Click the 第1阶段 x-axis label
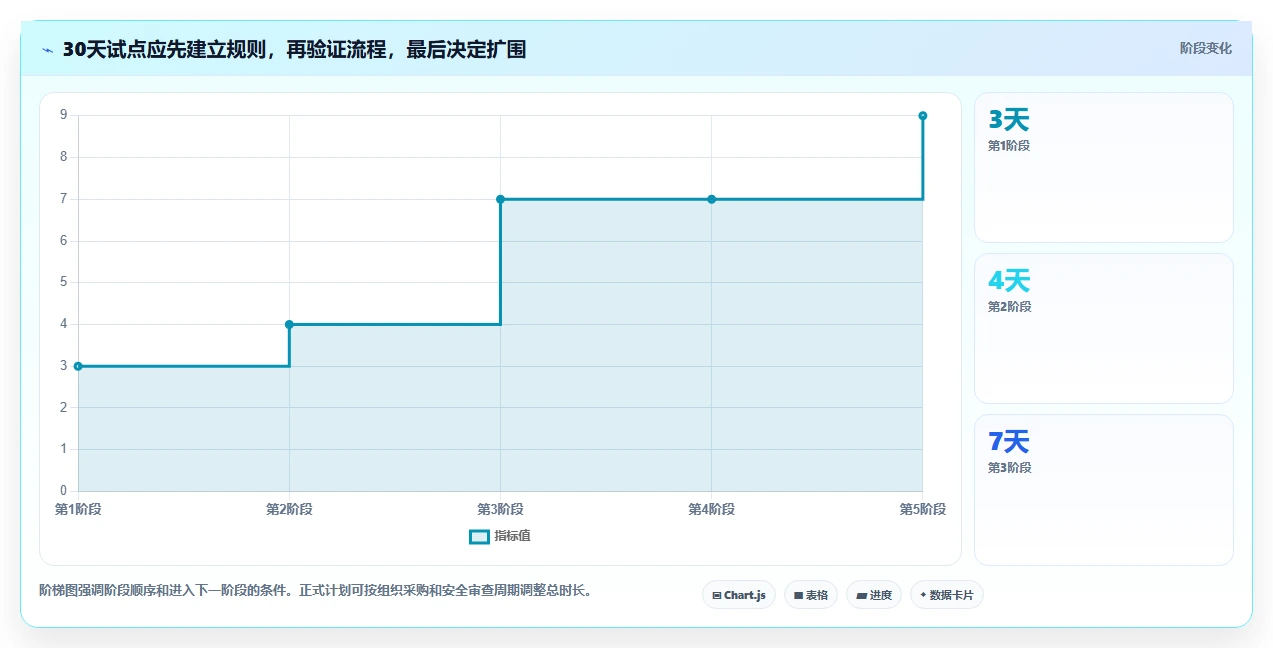This screenshot has width=1273, height=648. click(78, 509)
